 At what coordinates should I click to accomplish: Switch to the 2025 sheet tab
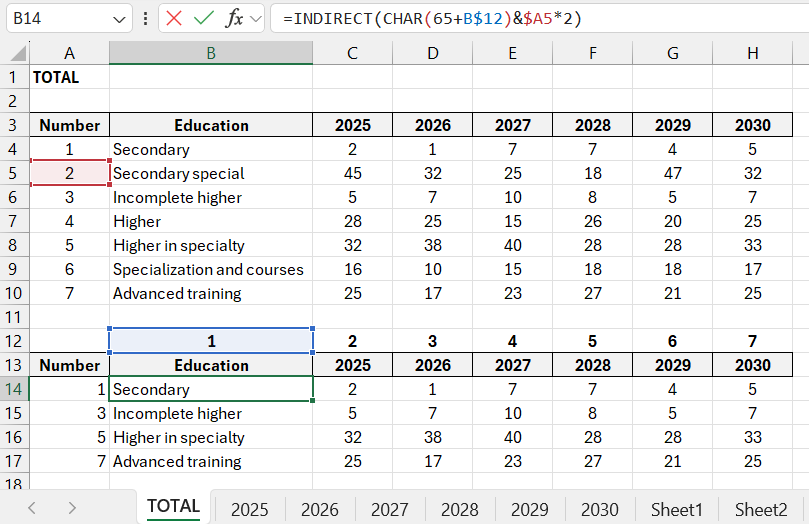(249, 509)
